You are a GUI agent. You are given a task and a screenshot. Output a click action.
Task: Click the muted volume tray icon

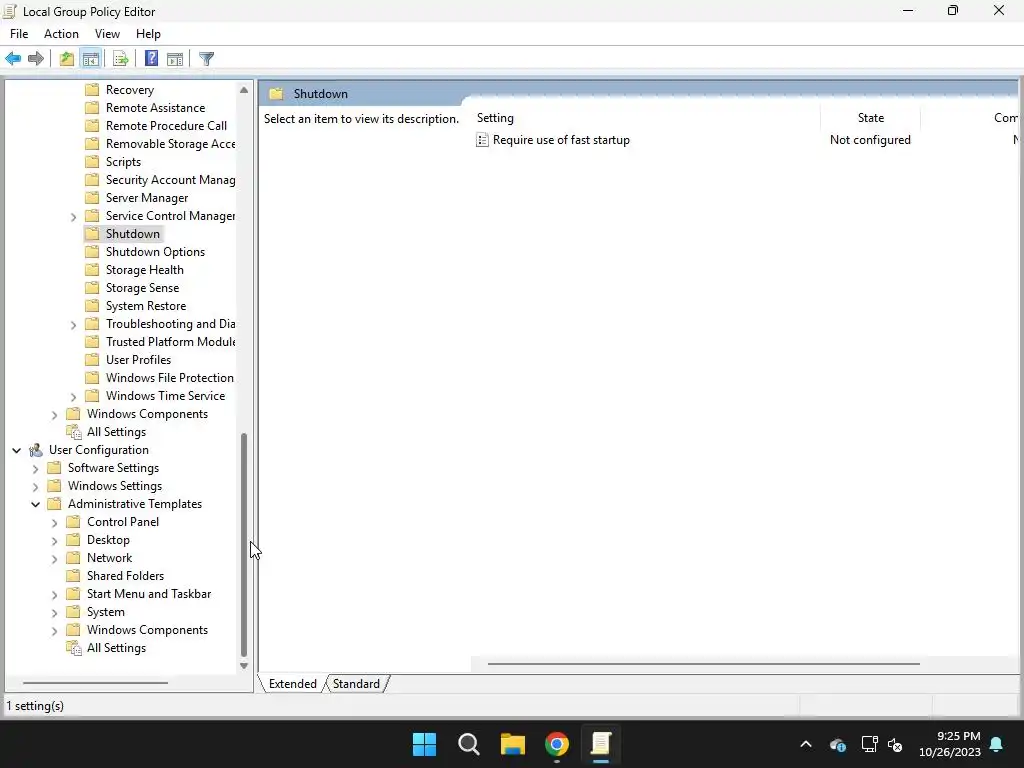tap(895, 744)
